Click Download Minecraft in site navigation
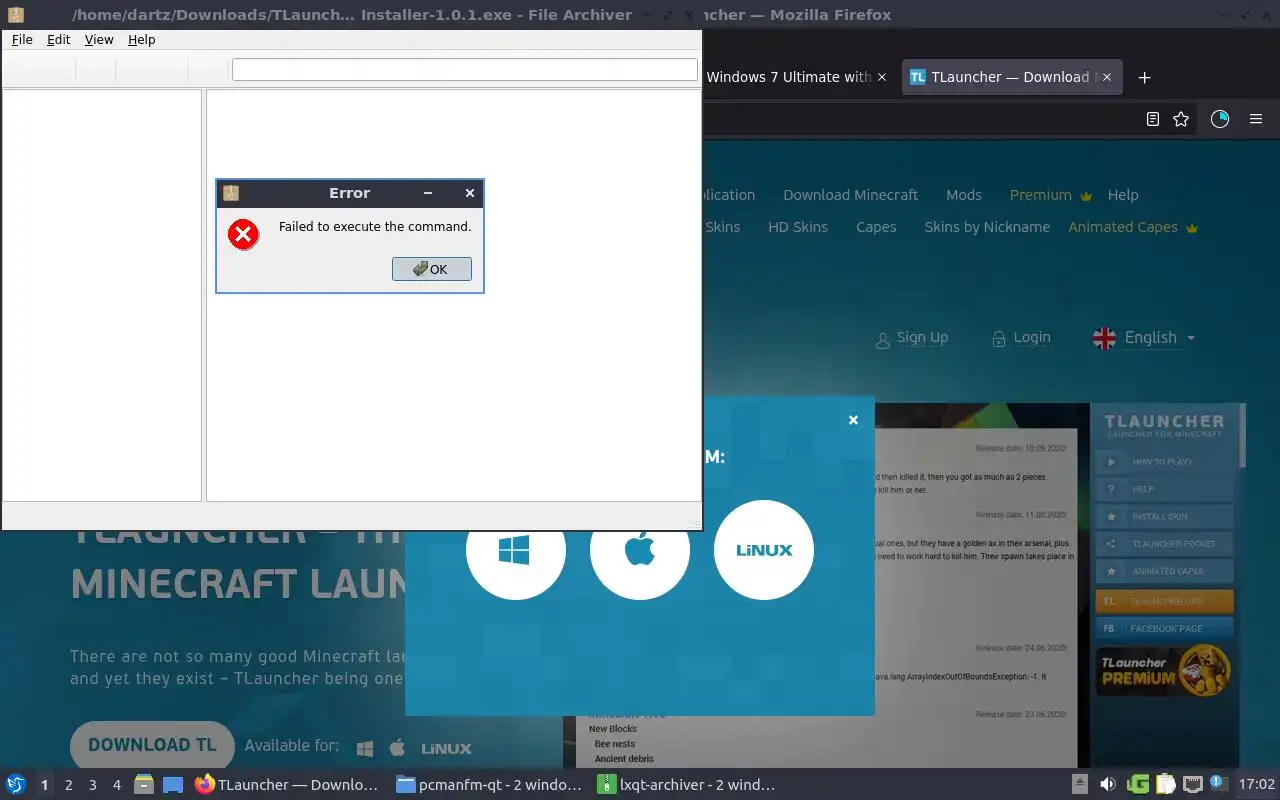Viewport: 1280px width, 800px height. [851, 195]
